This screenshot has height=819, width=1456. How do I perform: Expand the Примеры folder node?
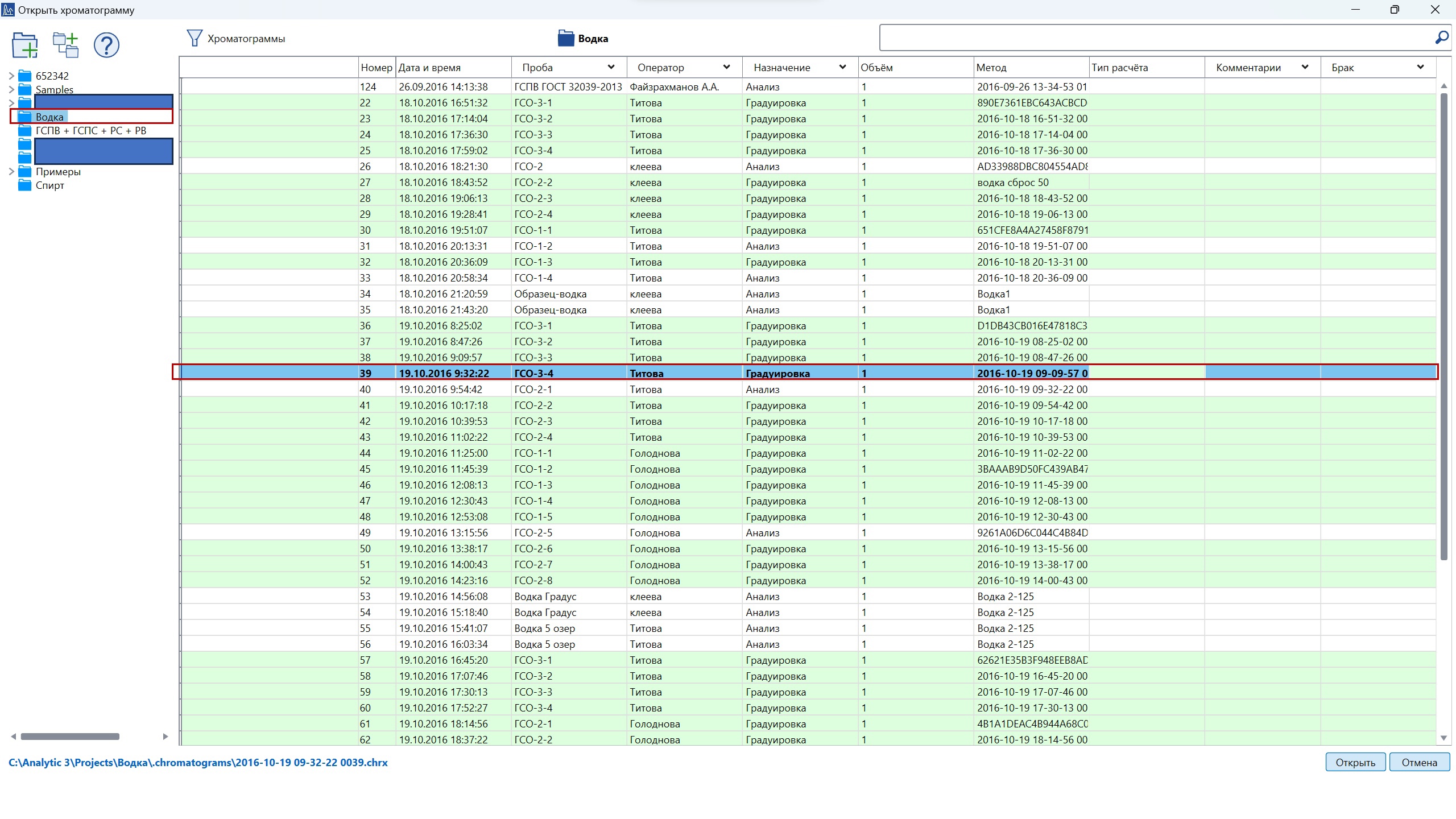(11, 172)
